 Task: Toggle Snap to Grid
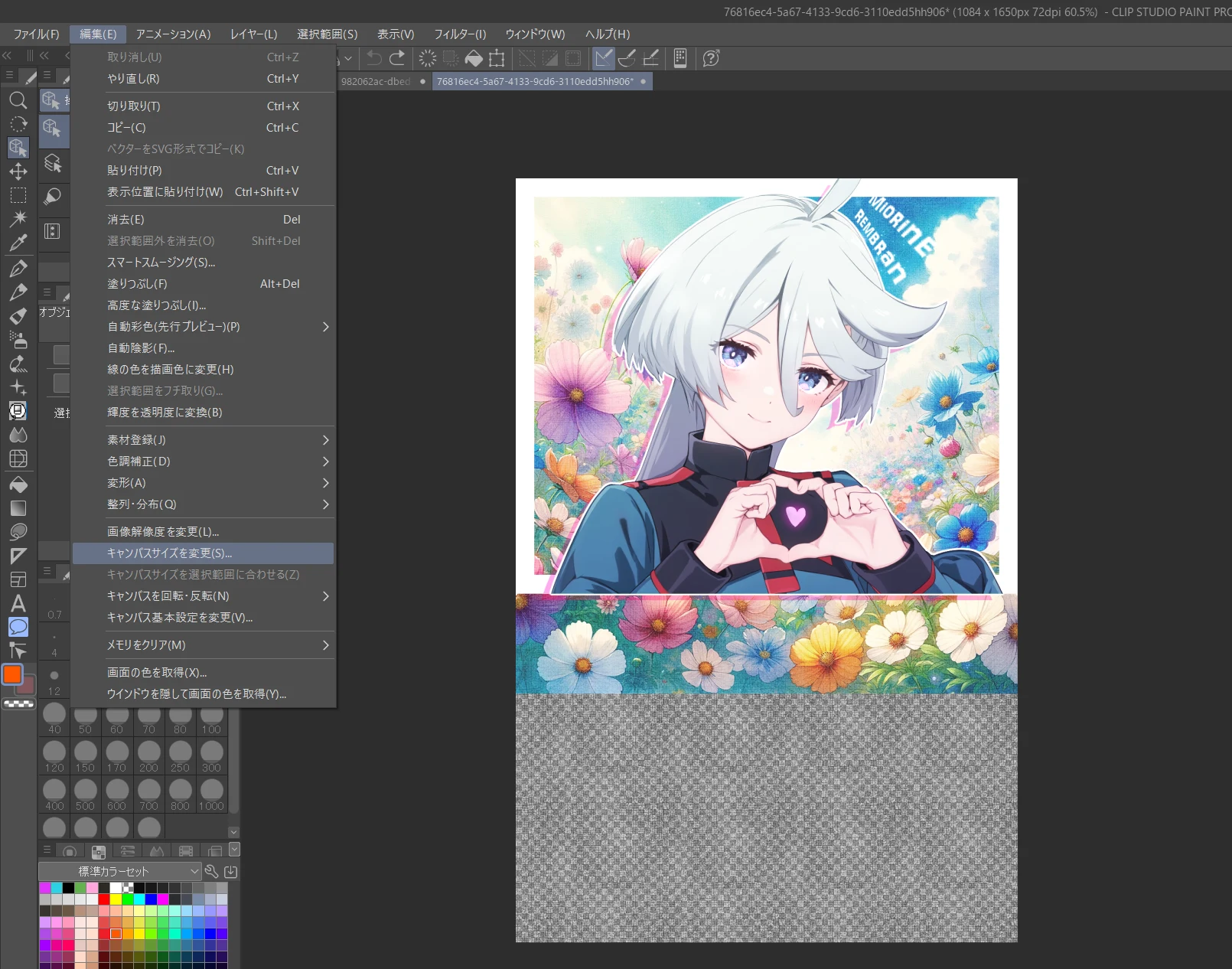[x=651, y=58]
